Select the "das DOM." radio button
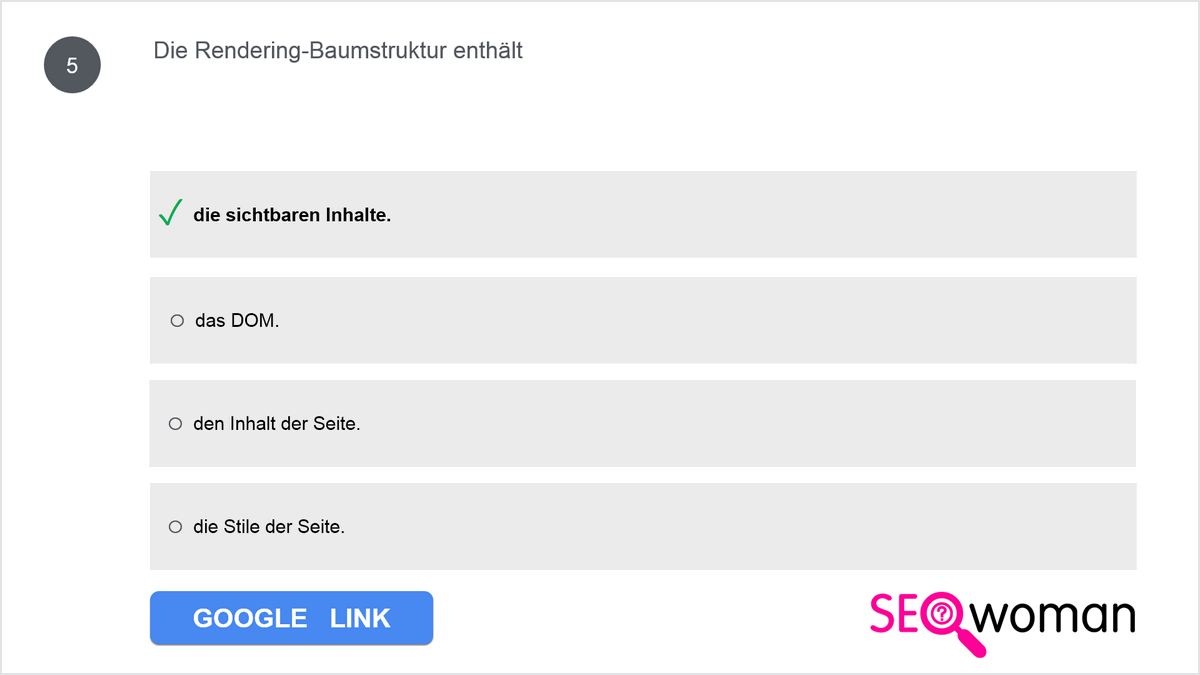The width and height of the screenshot is (1200, 675). pos(177,321)
